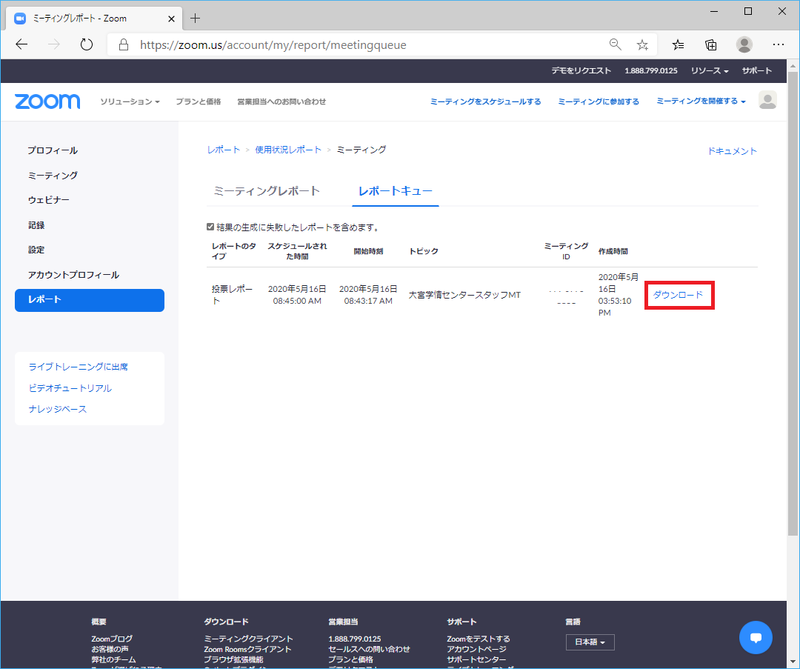Viewport: 800px width, 669px height.
Task: Click 使用状況レポート breadcrumb link
Action: click(288, 150)
